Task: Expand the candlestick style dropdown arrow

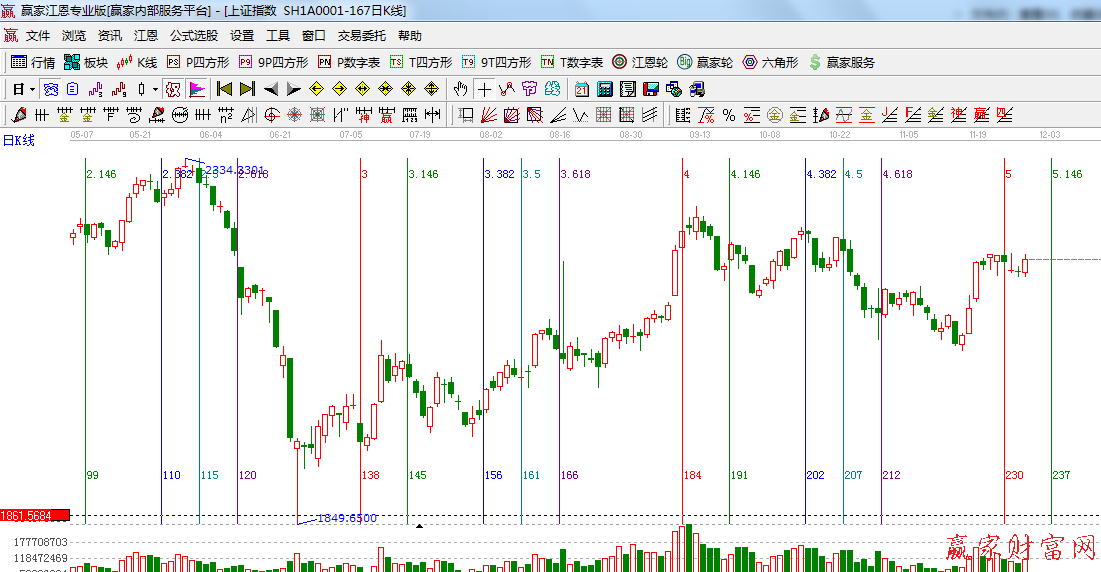Action: [x=155, y=89]
